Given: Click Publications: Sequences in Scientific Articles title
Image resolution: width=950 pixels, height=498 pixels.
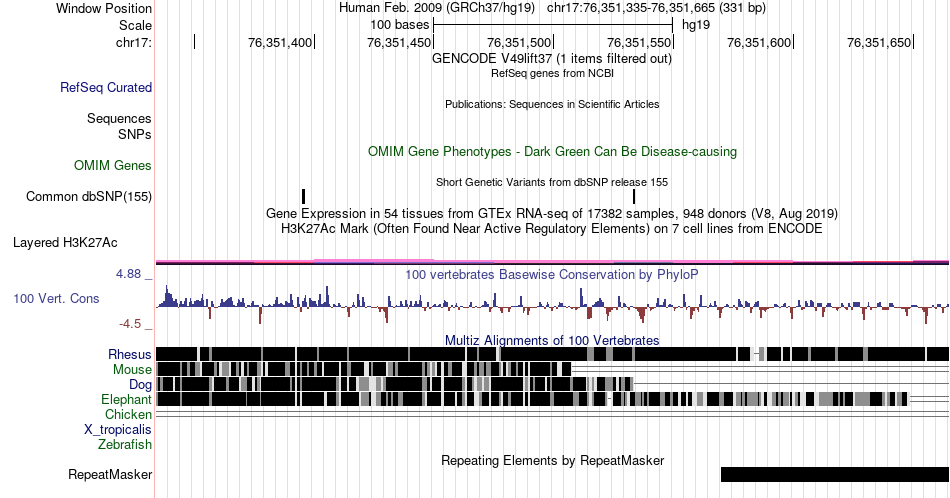Looking at the screenshot, I should coord(552,104).
